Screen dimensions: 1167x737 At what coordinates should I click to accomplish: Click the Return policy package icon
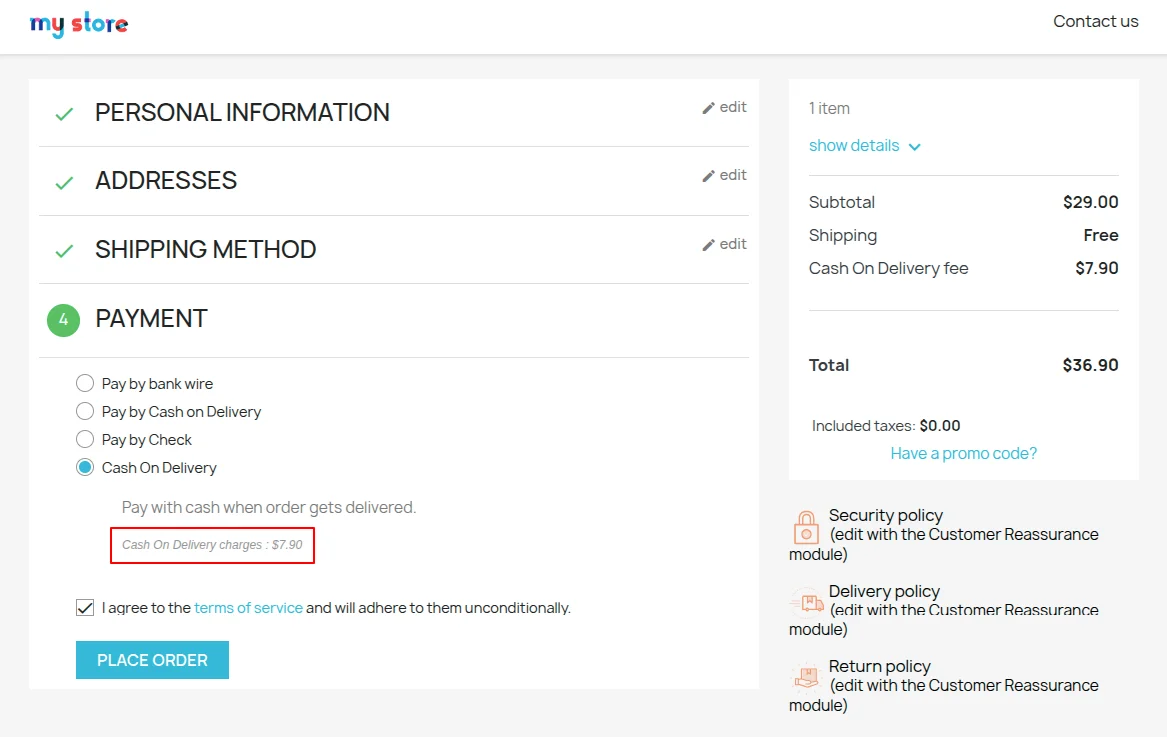point(806,677)
